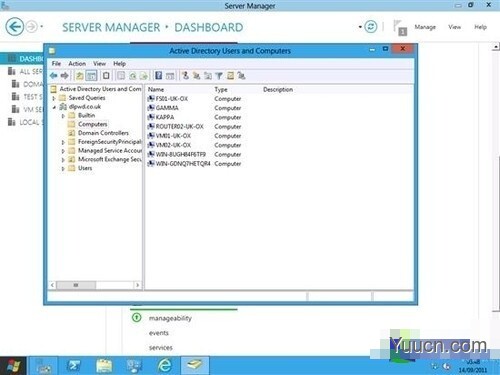
Task: Select the ROUTER02-UK-OX computer entry
Action: pos(179,127)
